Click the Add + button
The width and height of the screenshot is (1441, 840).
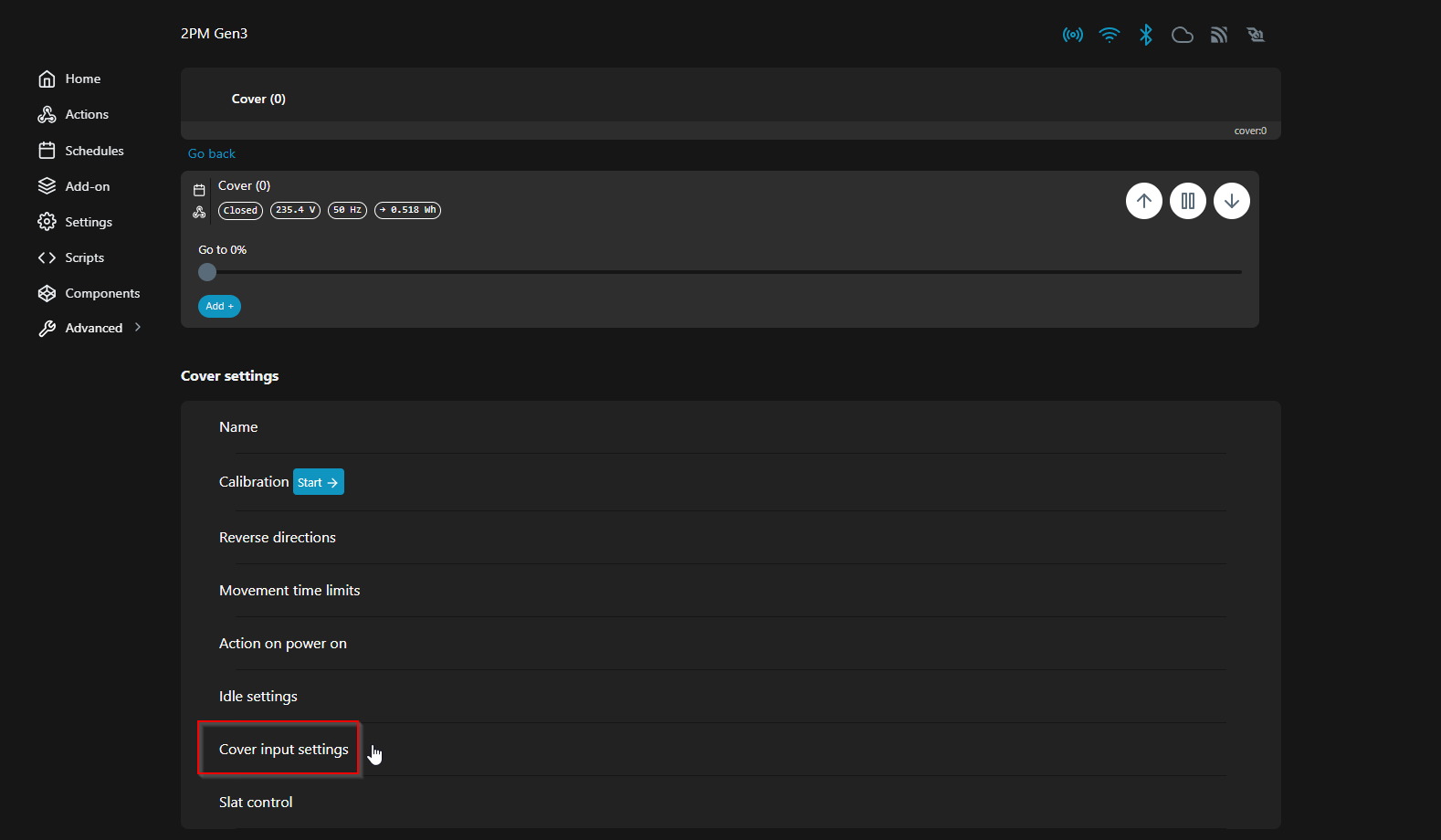click(x=219, y=306)
